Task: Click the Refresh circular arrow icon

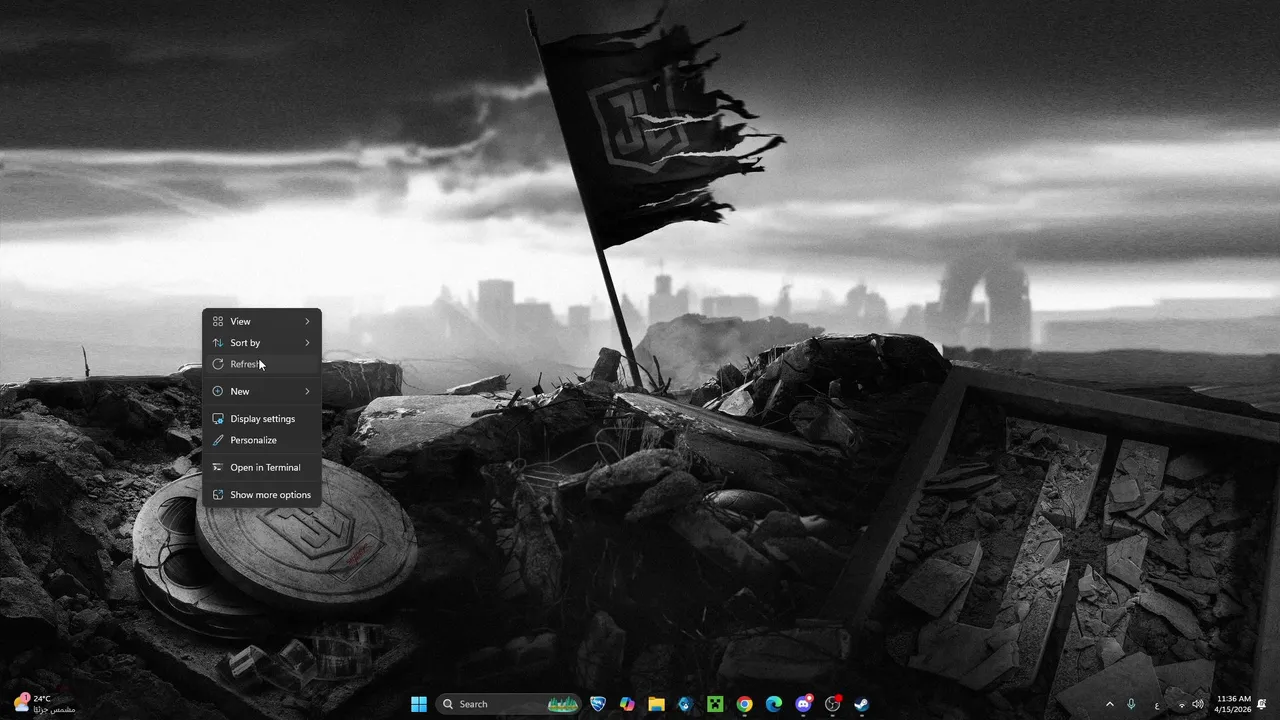Action: [218, 364]
